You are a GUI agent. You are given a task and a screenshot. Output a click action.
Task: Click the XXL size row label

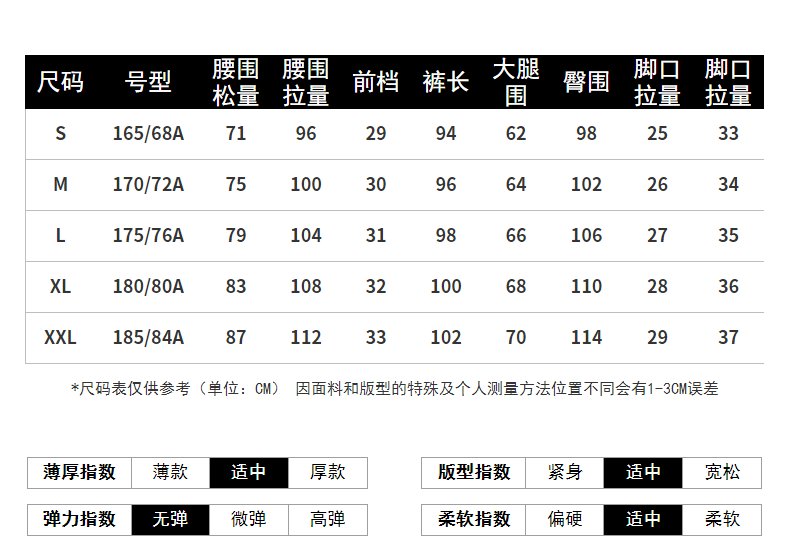60,338
